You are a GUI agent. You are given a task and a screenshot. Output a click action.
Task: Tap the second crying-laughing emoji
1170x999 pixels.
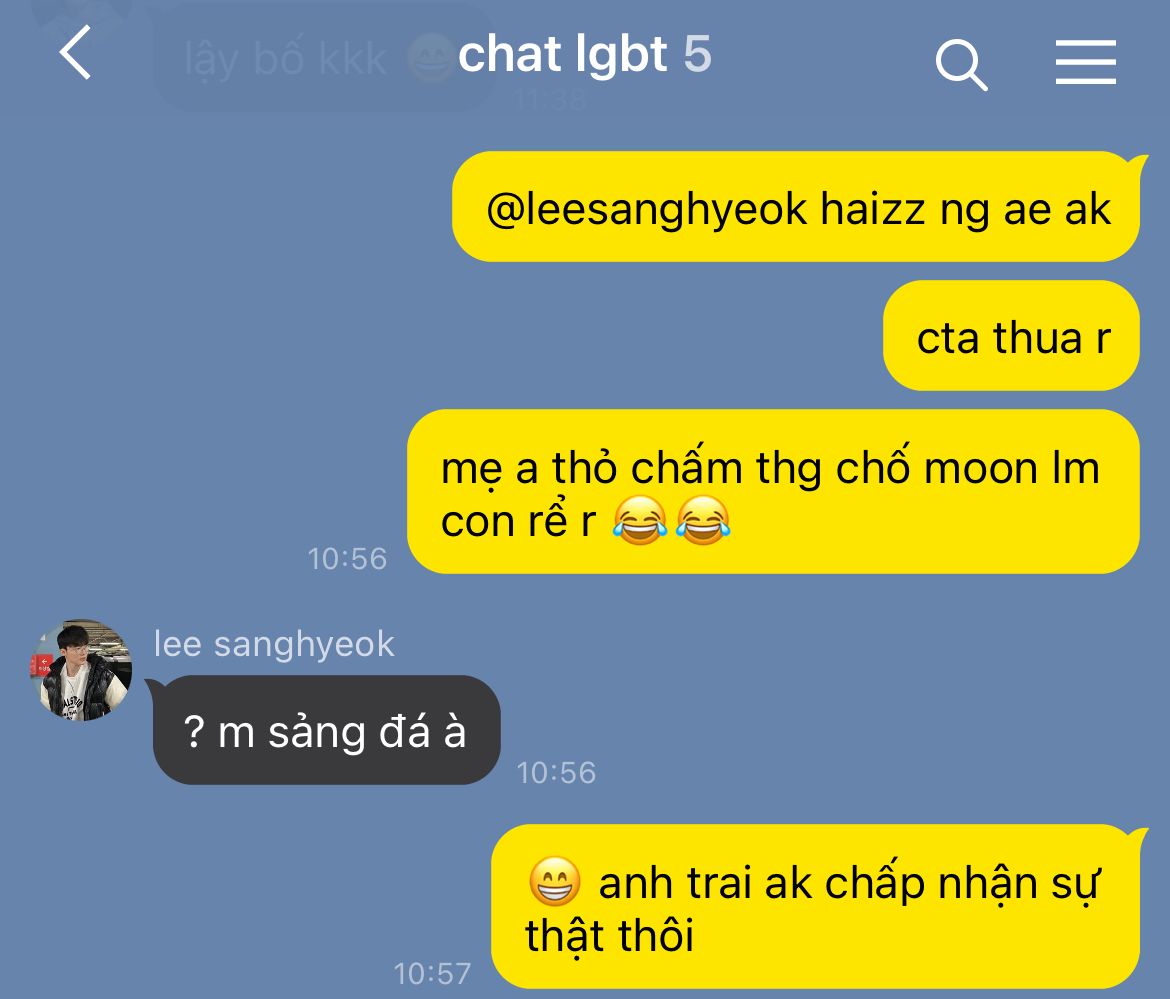click(703, 520)
